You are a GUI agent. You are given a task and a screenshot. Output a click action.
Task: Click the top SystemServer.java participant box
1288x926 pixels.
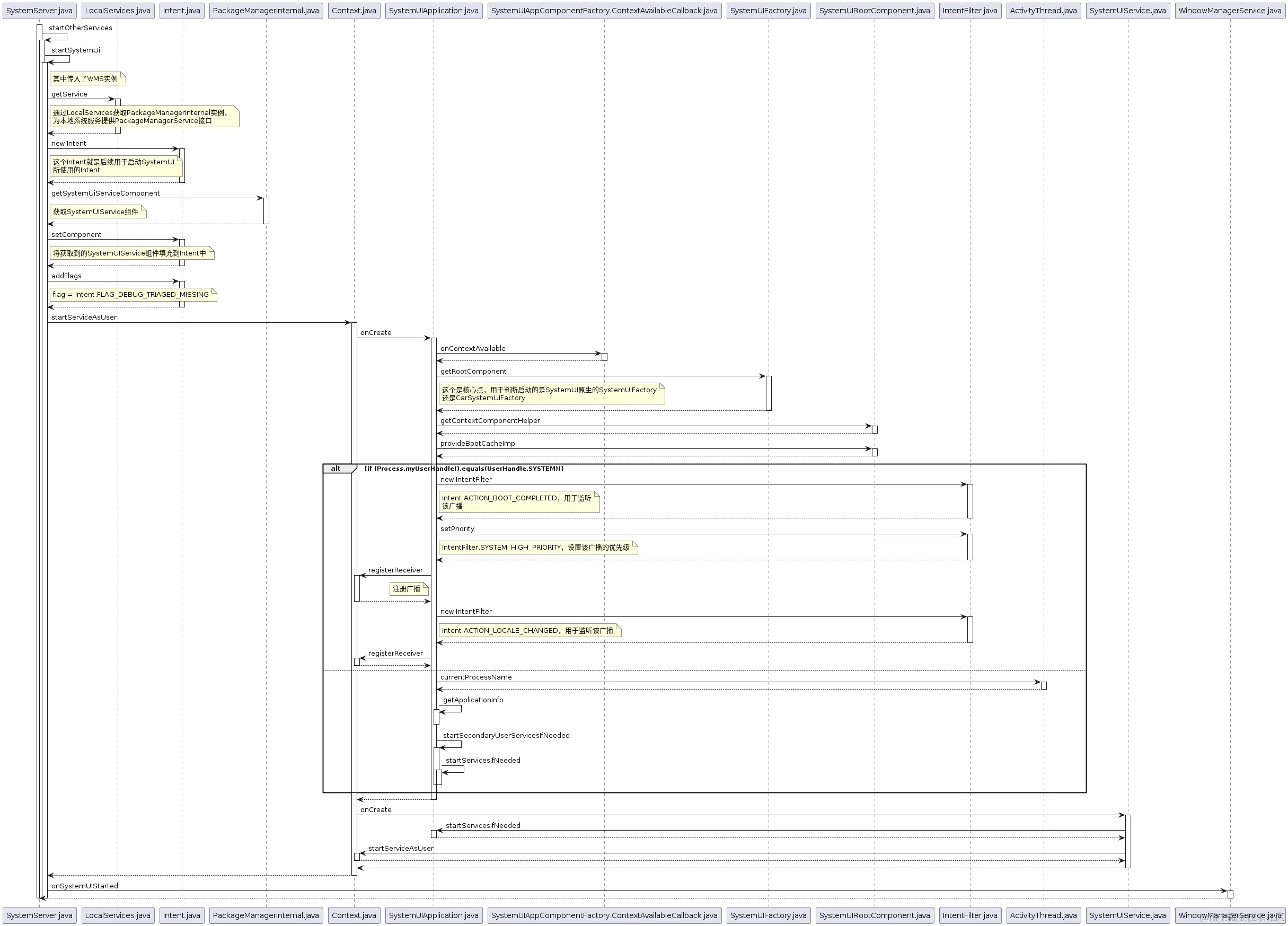[39, 10]
